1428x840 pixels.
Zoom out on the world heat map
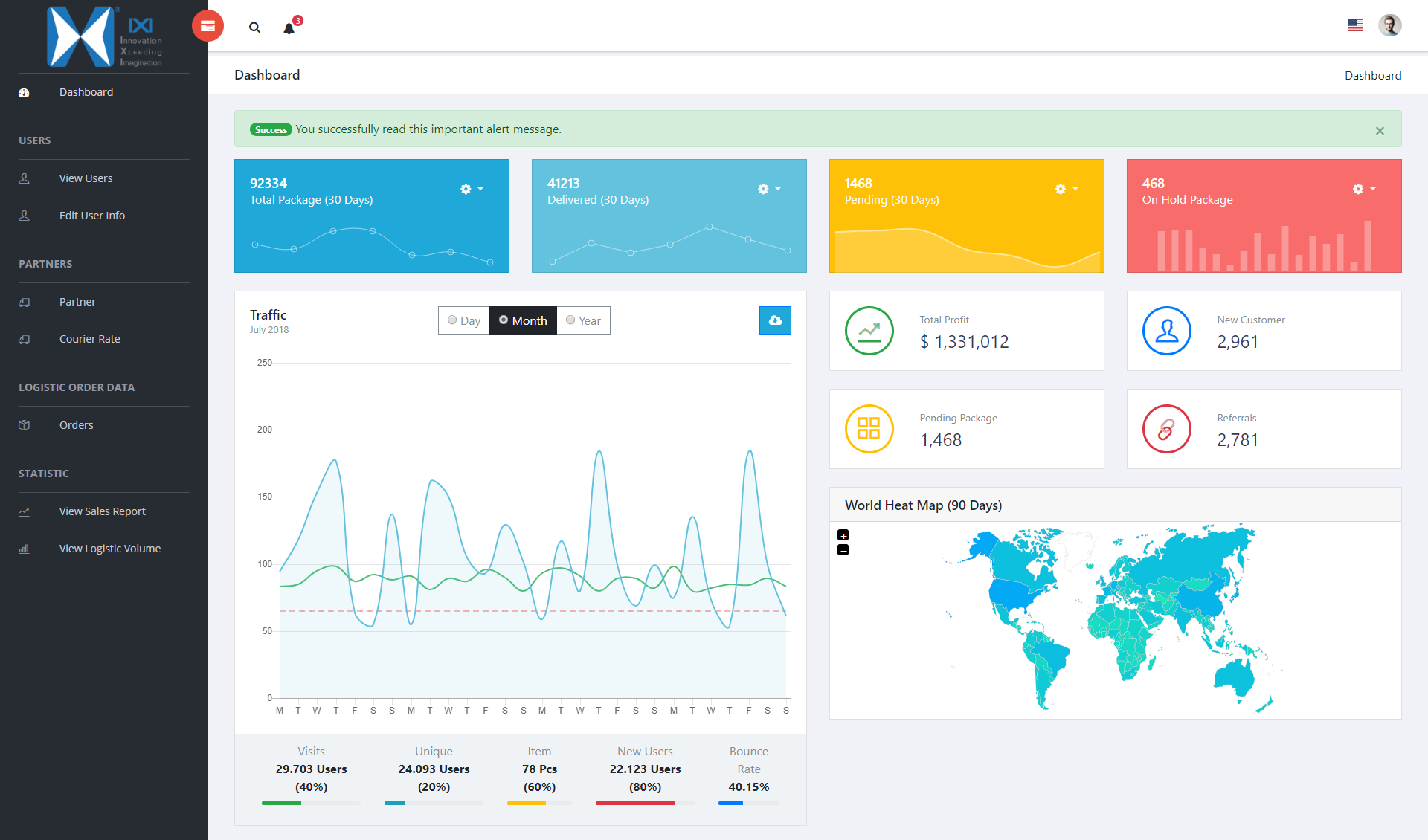click(x=843, y=550)
